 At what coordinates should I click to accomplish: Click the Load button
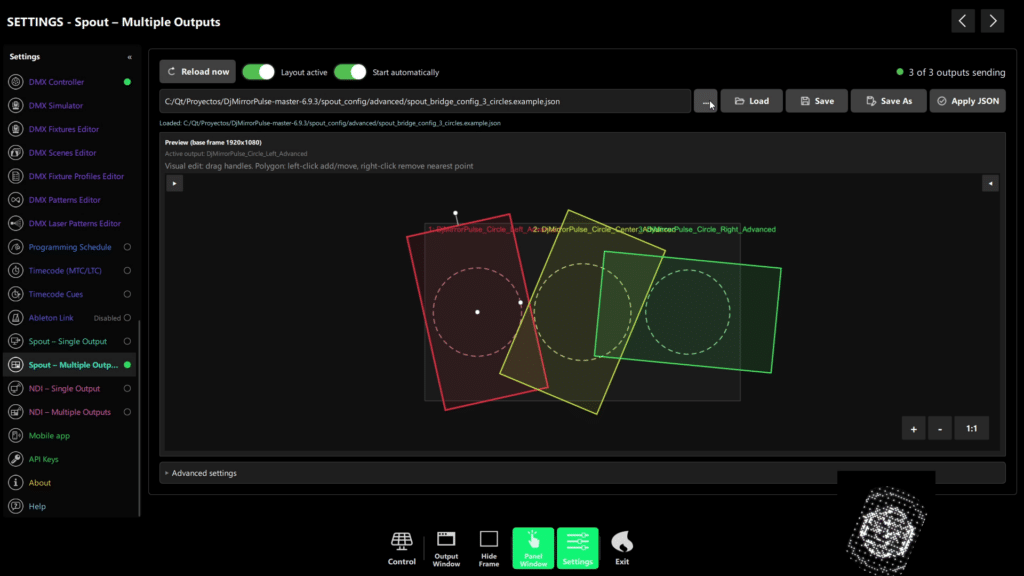(x=752, y=101)
